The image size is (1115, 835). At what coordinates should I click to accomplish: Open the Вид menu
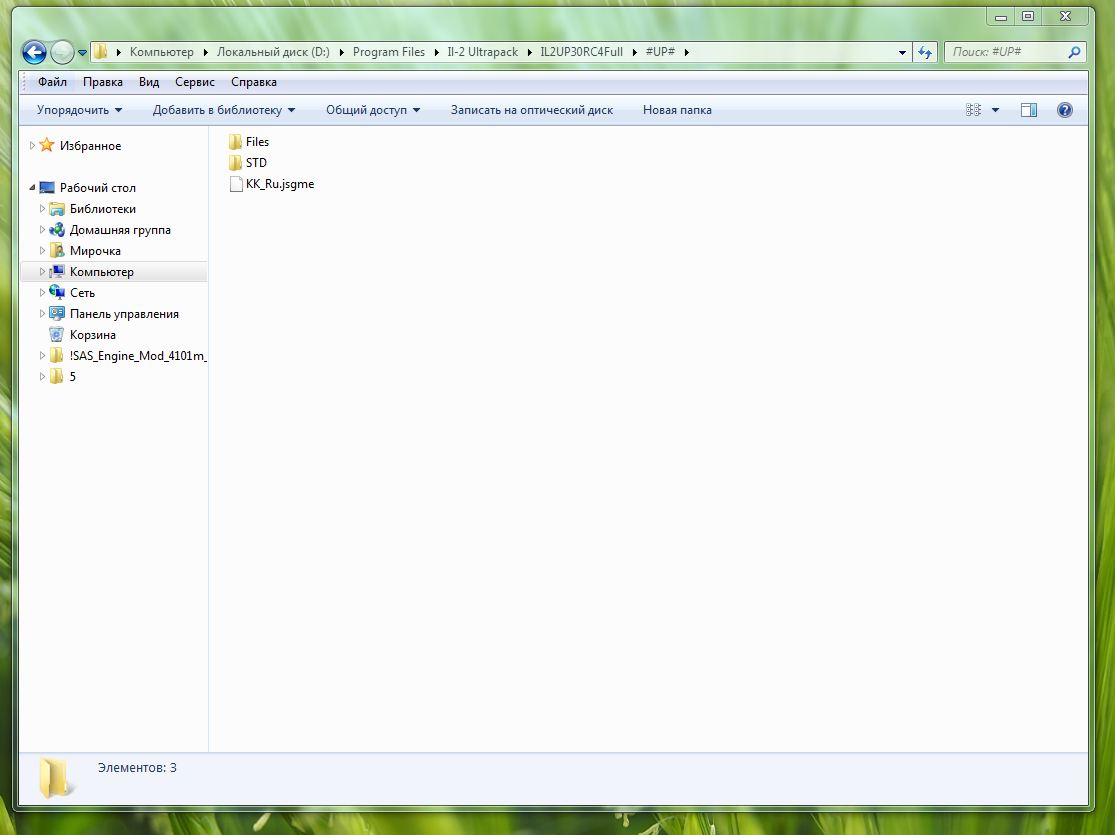coord(149,82)
